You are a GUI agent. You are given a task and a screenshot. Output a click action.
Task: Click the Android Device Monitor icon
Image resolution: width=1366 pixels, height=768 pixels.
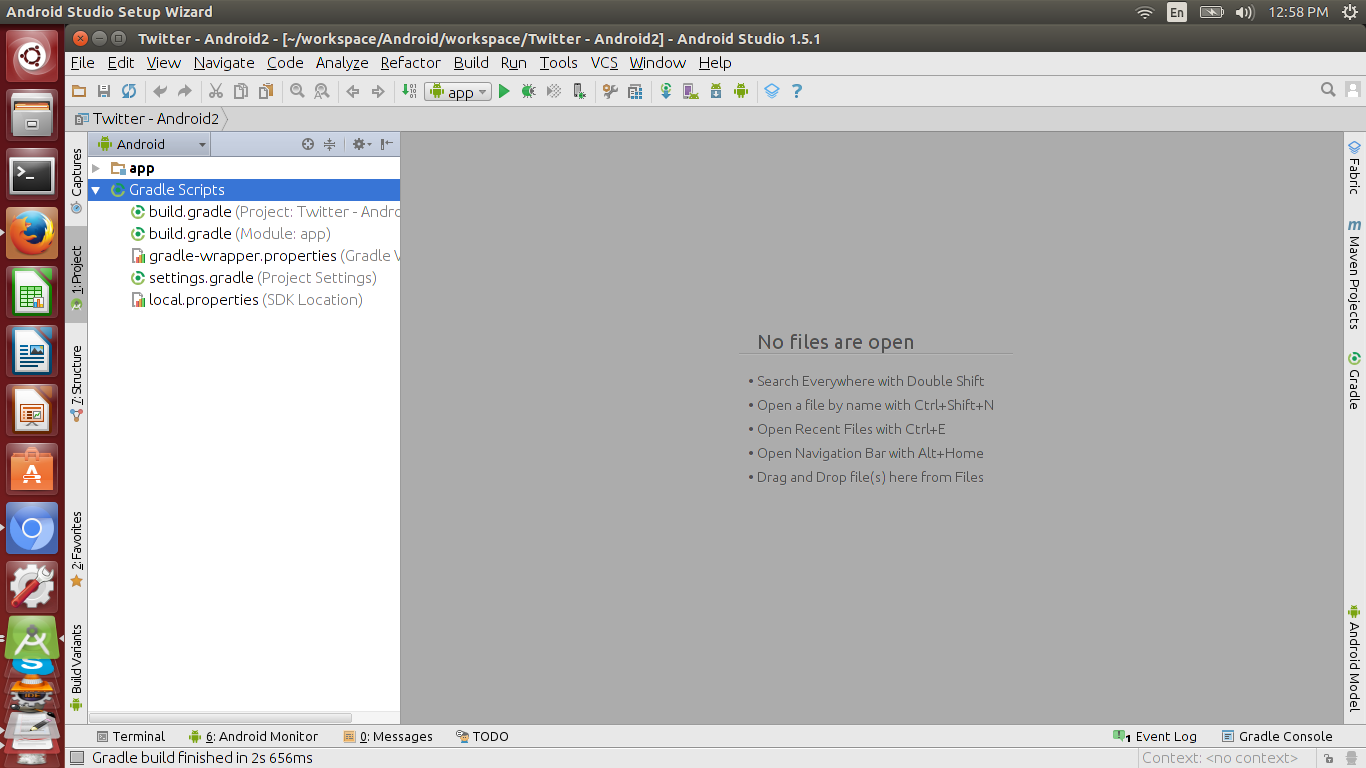tap(741, 91)
